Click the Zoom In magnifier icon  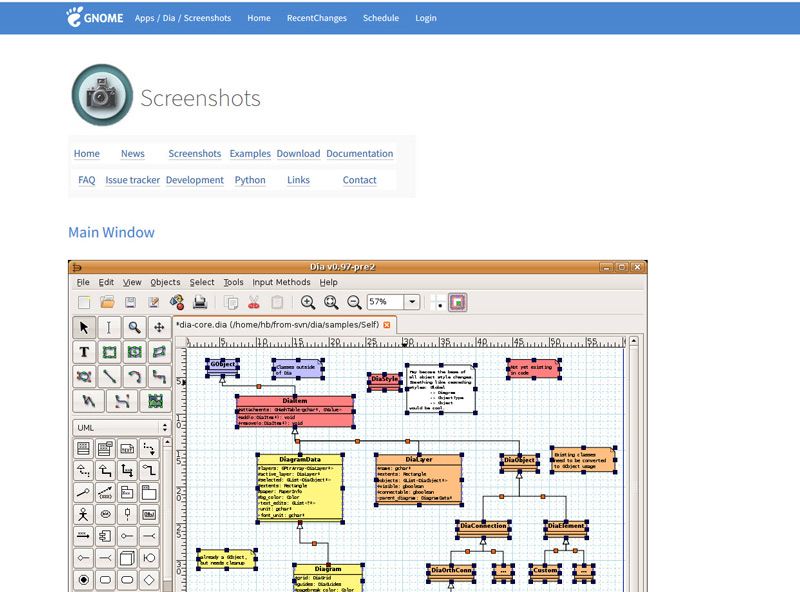[308, 303]
